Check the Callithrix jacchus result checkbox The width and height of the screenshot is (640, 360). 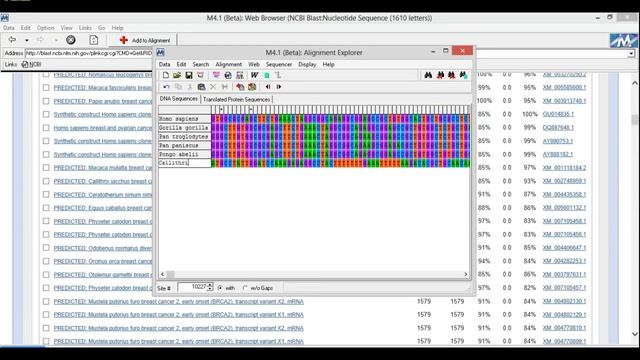coord(46,181)
